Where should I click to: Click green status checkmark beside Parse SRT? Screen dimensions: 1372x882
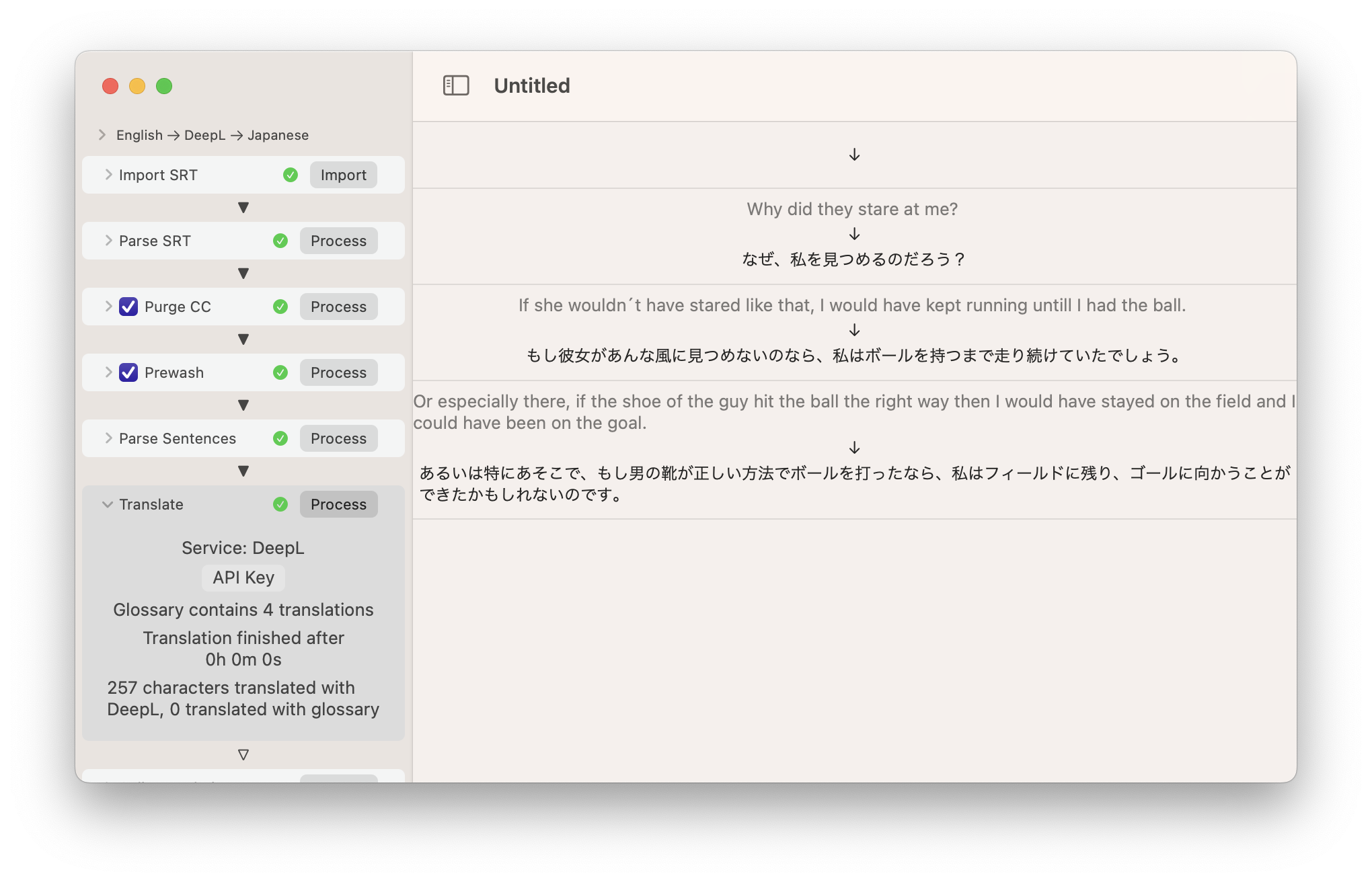[x=280, y=241]
